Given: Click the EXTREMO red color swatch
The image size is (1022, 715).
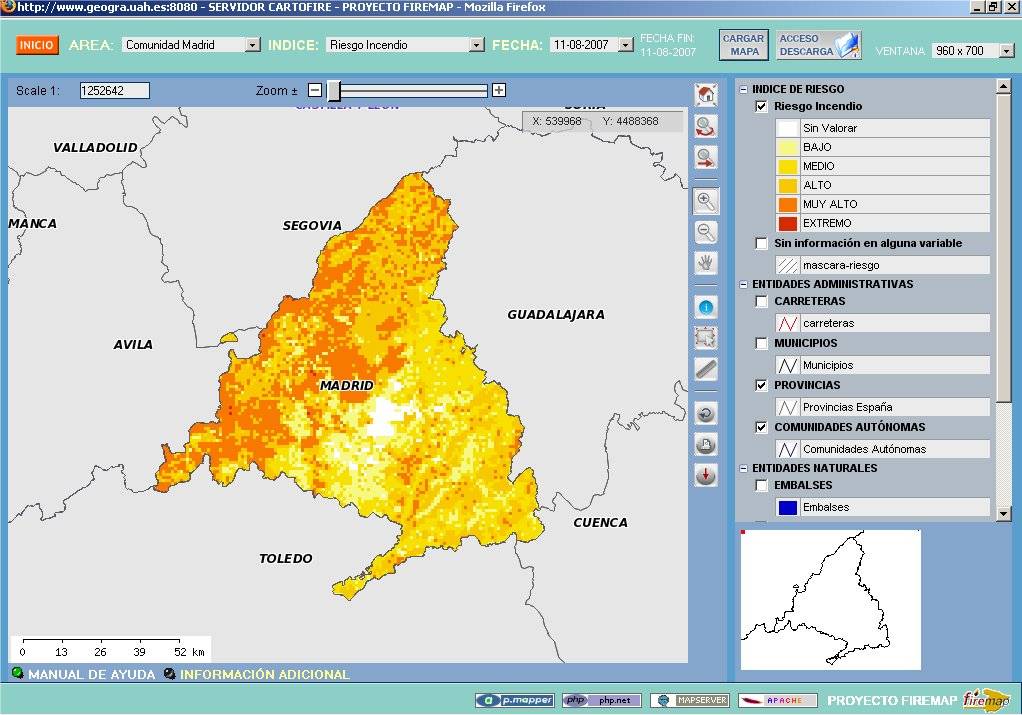Looking at the screenshot, I should (x=787, y=223).
